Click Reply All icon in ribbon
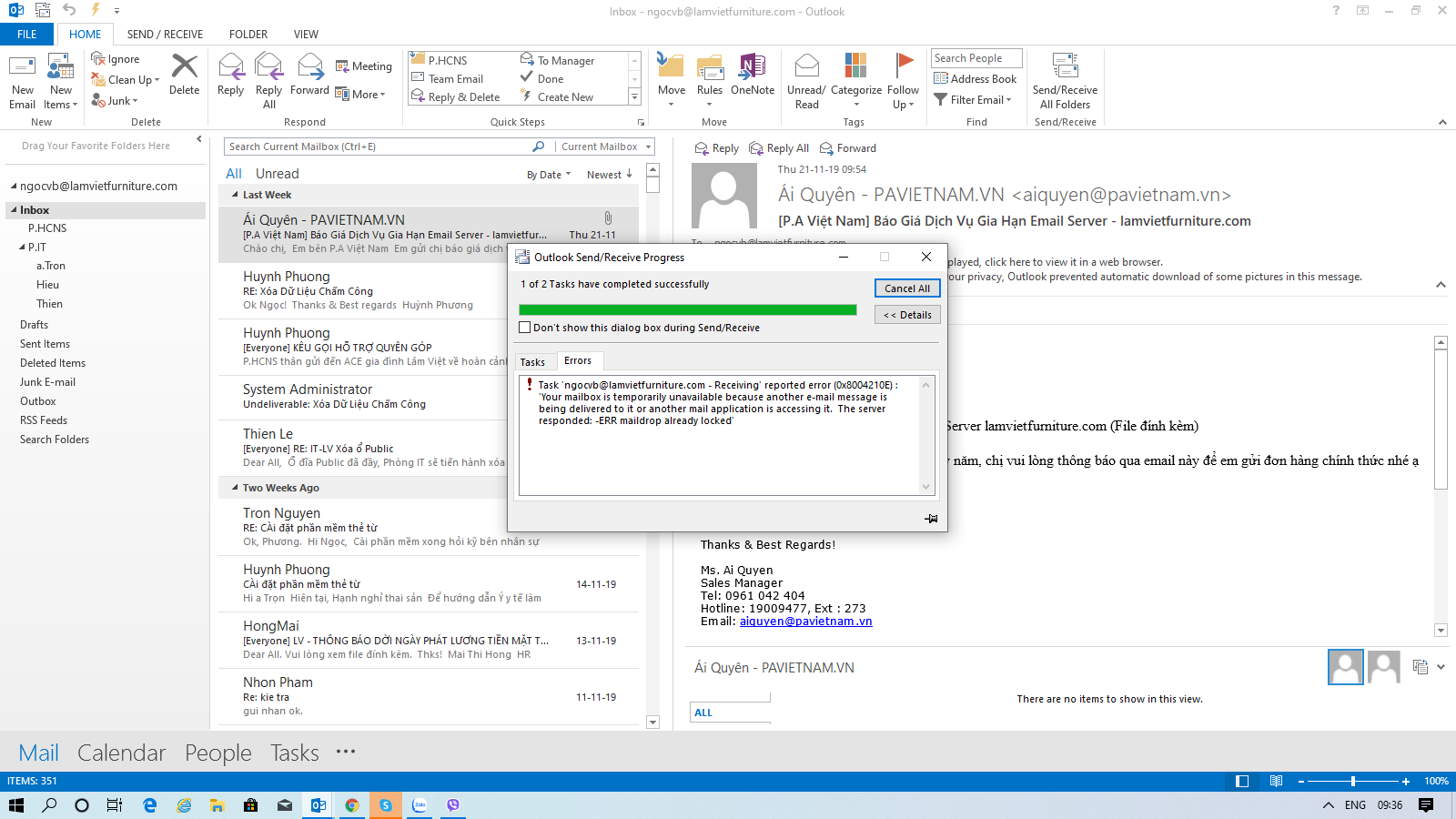1456x819 pixels. (268, 66)
